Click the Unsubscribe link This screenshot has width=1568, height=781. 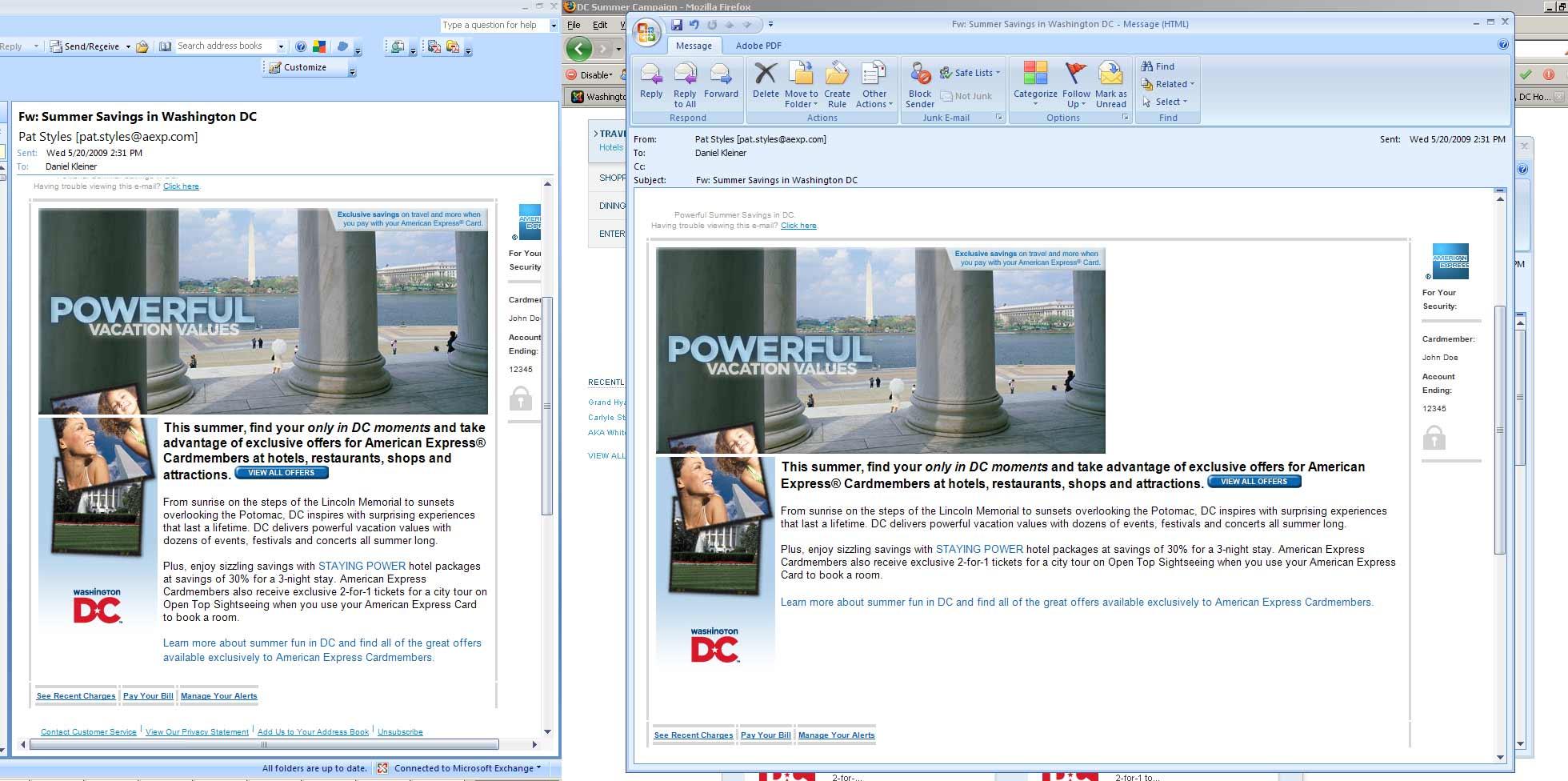coord(400,732)
